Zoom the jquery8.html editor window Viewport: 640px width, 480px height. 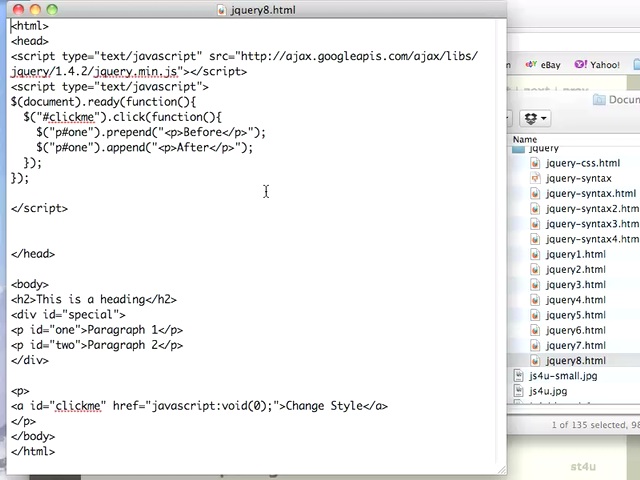52,9
